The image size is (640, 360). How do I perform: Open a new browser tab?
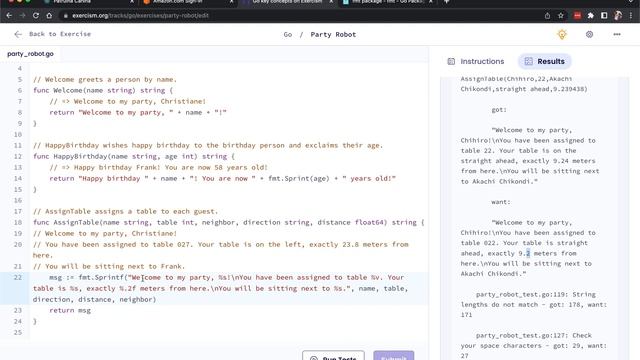[x=447, y=2]
